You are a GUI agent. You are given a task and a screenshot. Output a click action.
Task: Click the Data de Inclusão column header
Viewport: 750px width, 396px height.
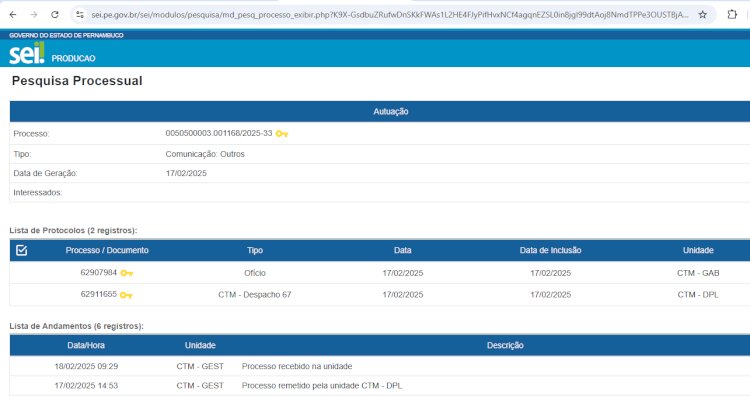click(x=551, y=250)
